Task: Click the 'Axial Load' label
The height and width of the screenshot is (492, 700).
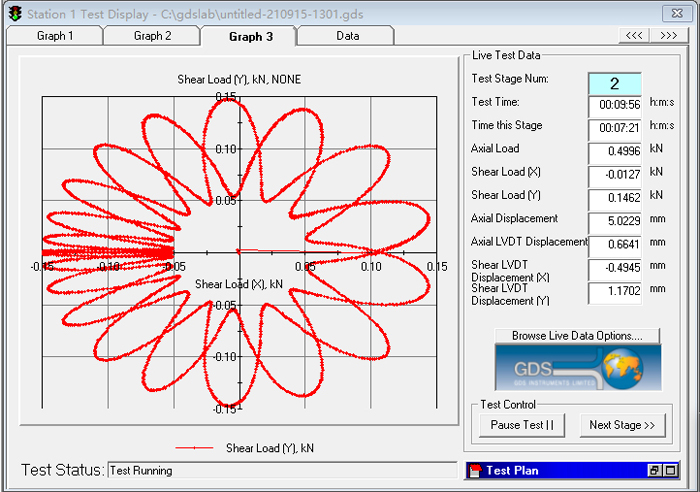Action: 495,148
